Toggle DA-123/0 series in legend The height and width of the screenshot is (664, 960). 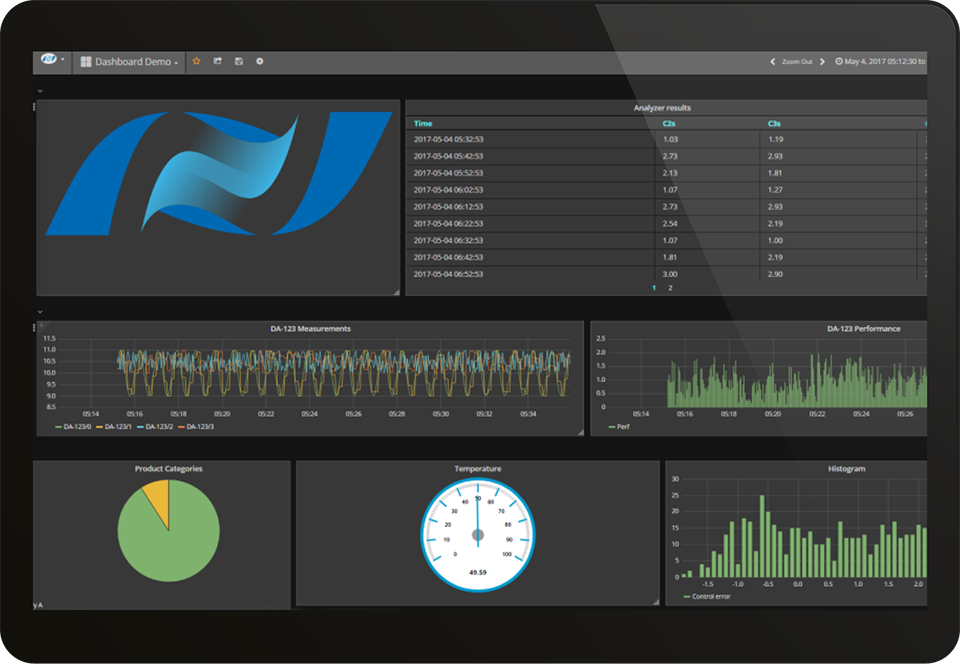(73, 427)
